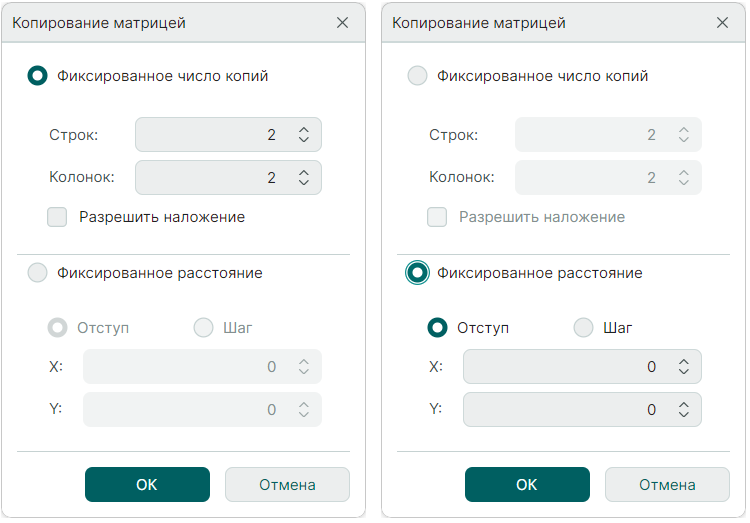Select Фиксированное число копий in right dialog

pyautogui.click(x=418, y=76)
